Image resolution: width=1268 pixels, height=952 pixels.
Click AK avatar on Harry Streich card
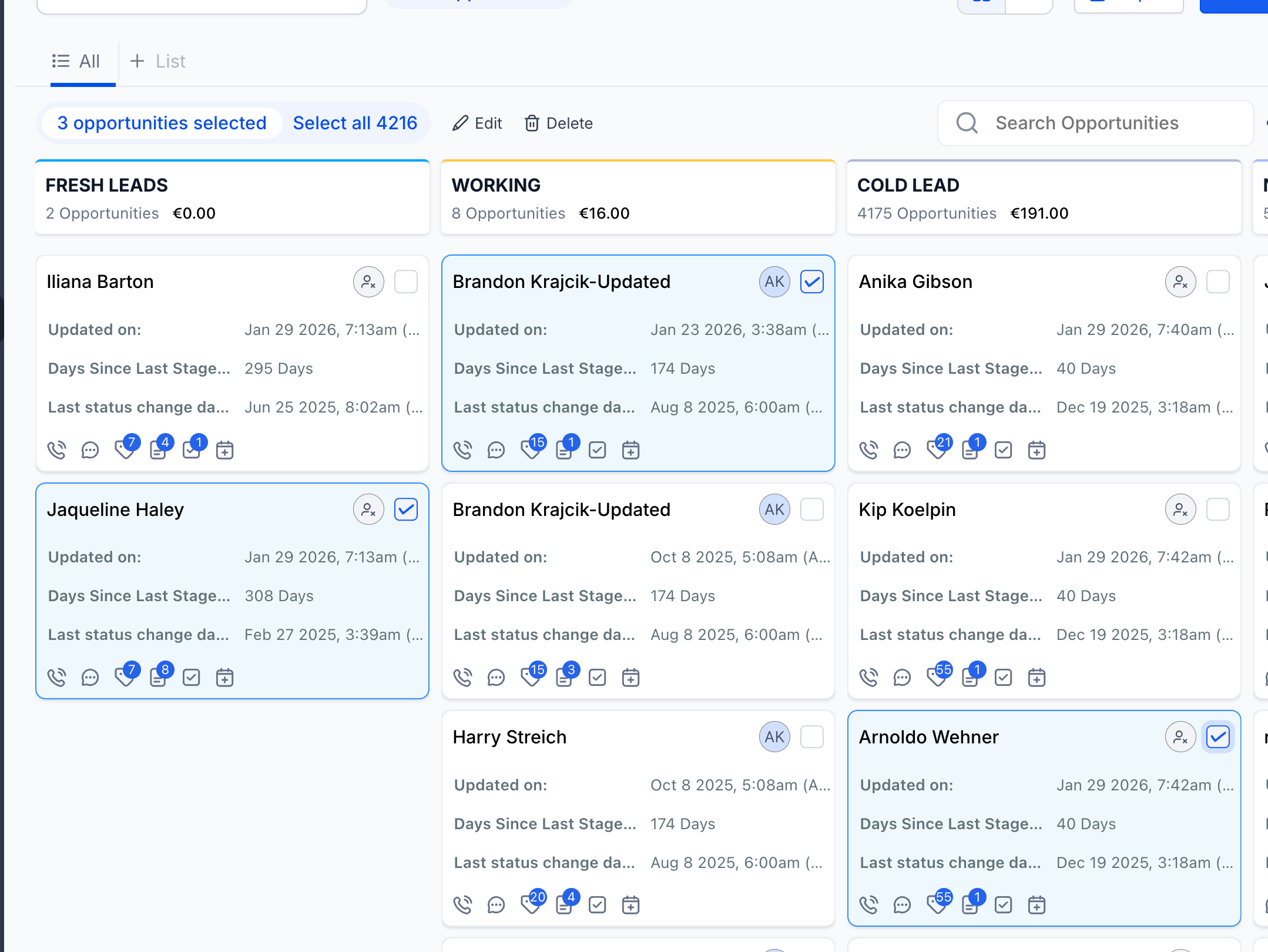click(774, 737)
